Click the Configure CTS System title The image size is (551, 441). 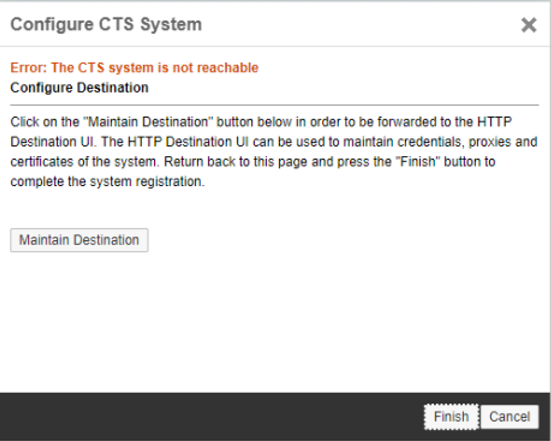[x=106, y=25]
